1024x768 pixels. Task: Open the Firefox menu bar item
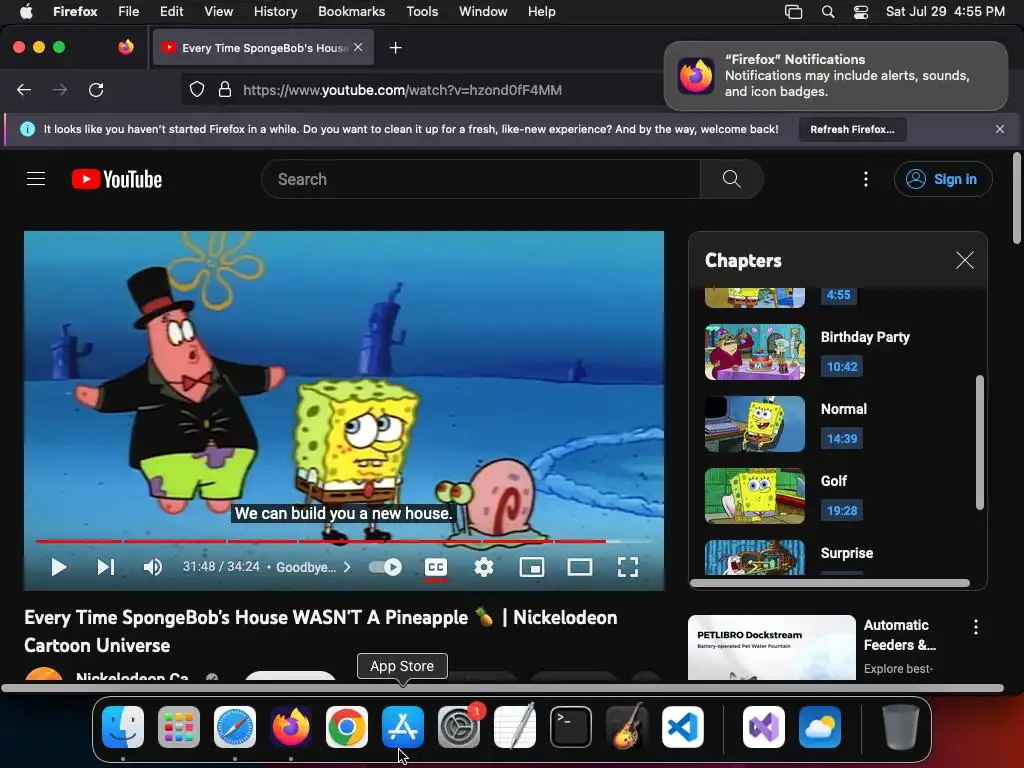click(x=75, y=11)
